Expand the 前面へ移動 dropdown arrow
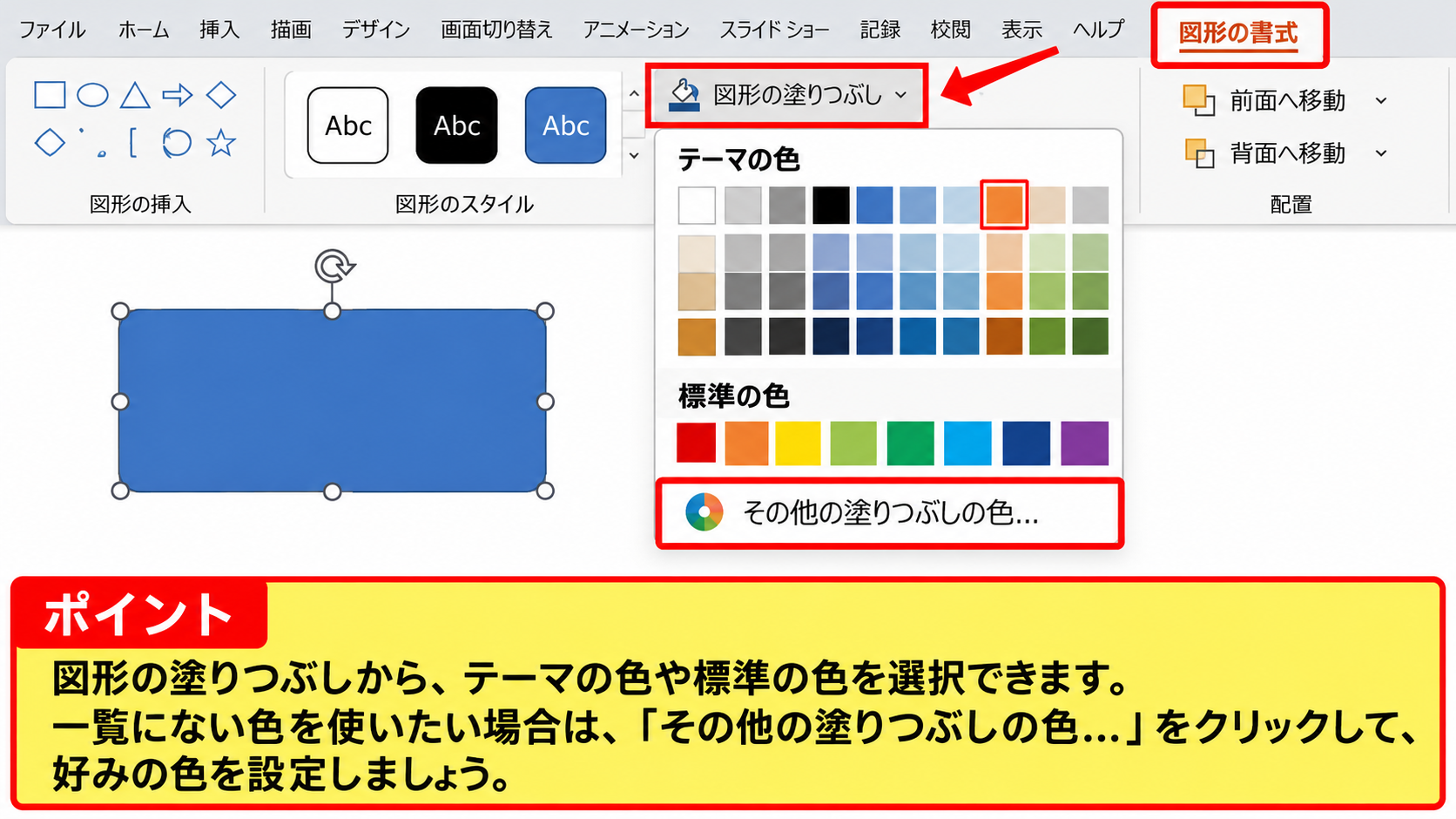Viewport: 1456px width, 819px height. [x=1381, y=101]
